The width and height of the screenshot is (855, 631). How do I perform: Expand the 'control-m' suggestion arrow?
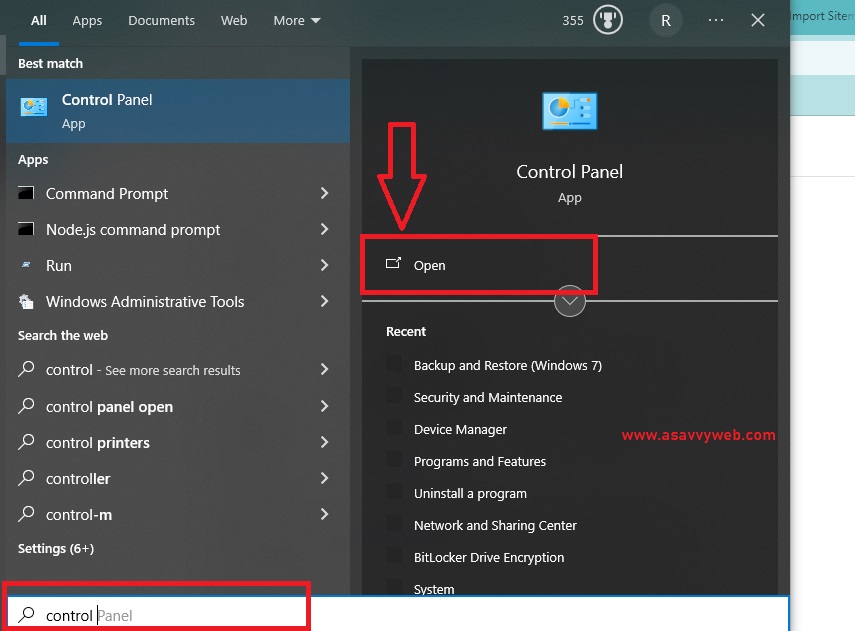click(324, 514)
